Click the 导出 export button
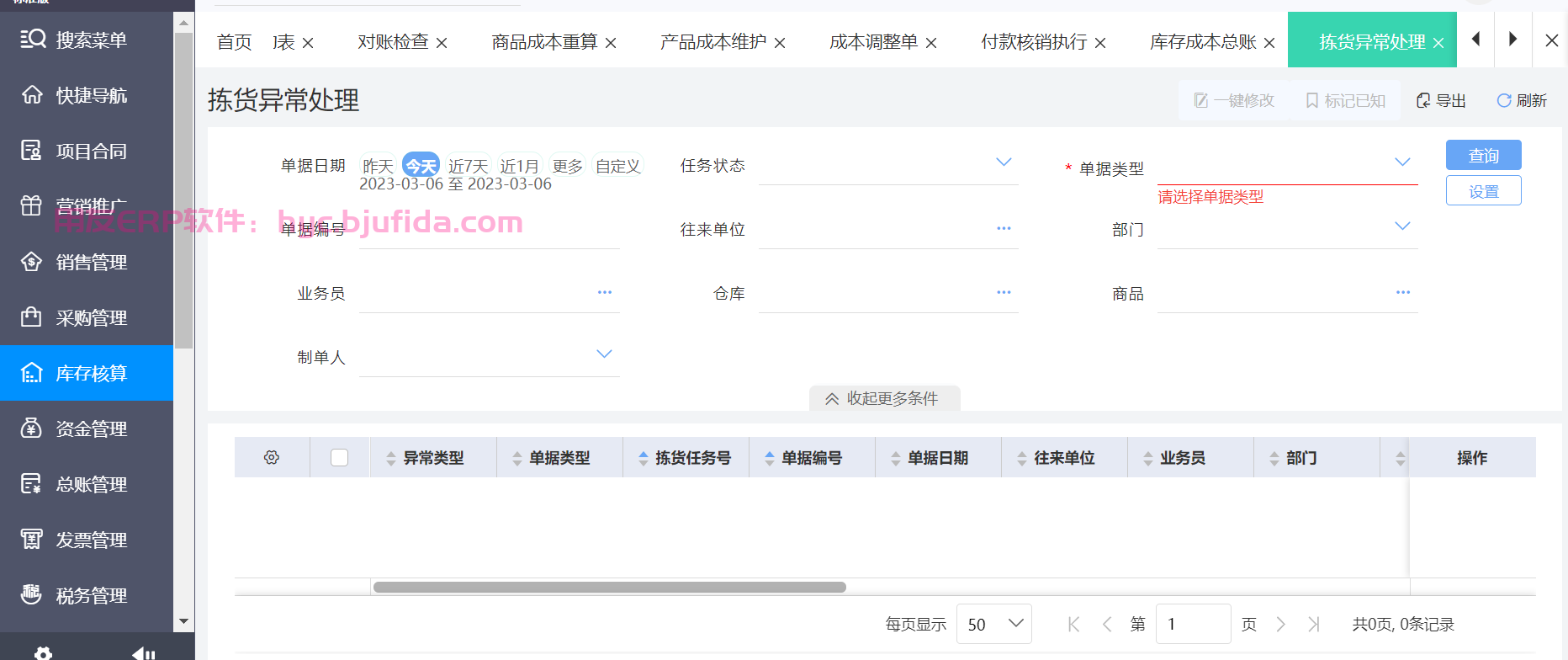This screenshot has width=1568, height=660. 1441,100
